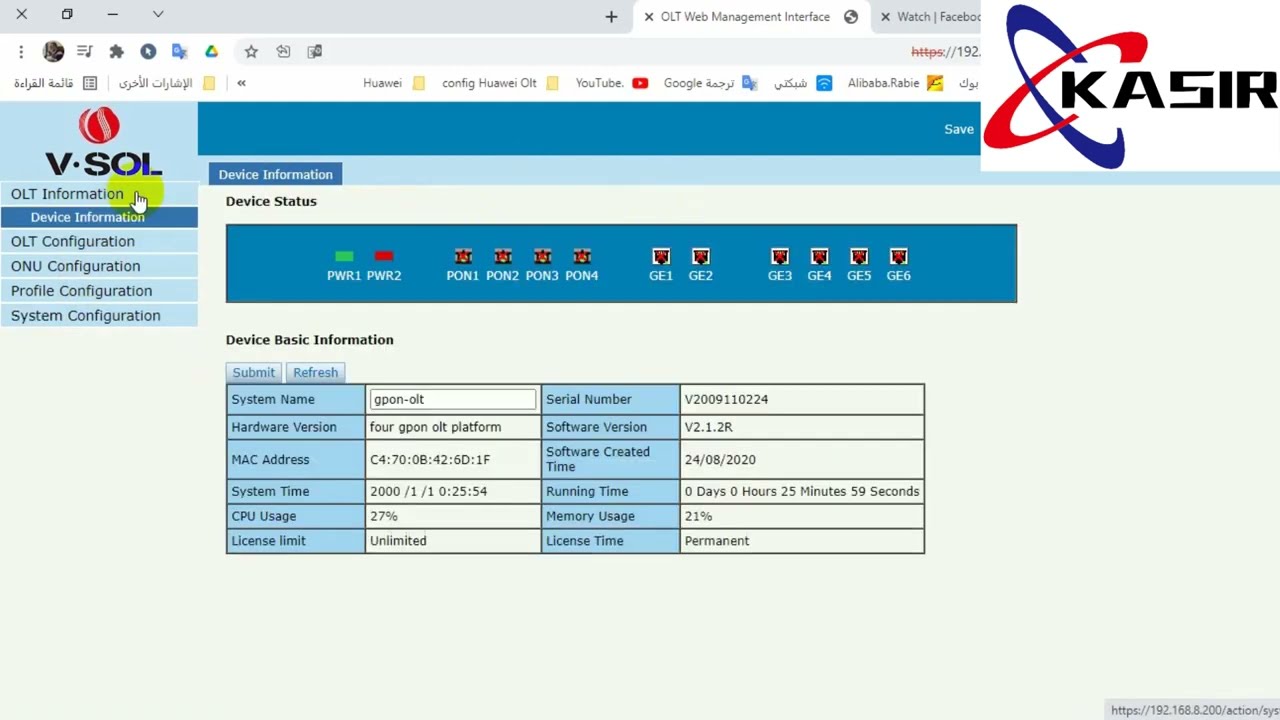This screenshot has height=720, width=1280.
Task: Click the Memory Usage value 21%
Action: click(698, 516)
